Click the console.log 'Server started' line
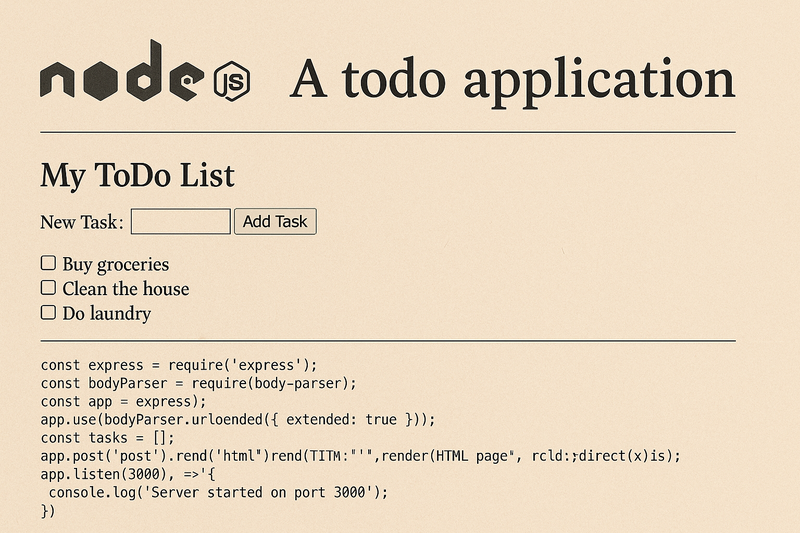Screen dimensions: 800x533 (218, 493)
